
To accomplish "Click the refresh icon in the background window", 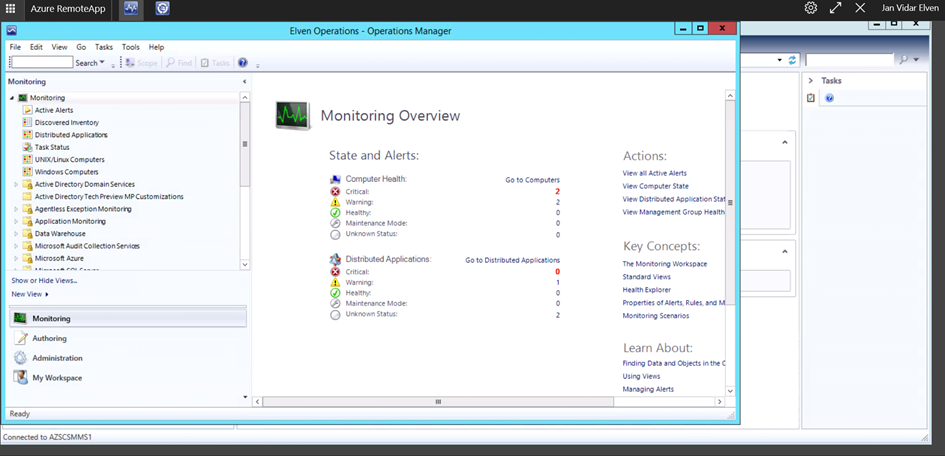I will point(793,60).
